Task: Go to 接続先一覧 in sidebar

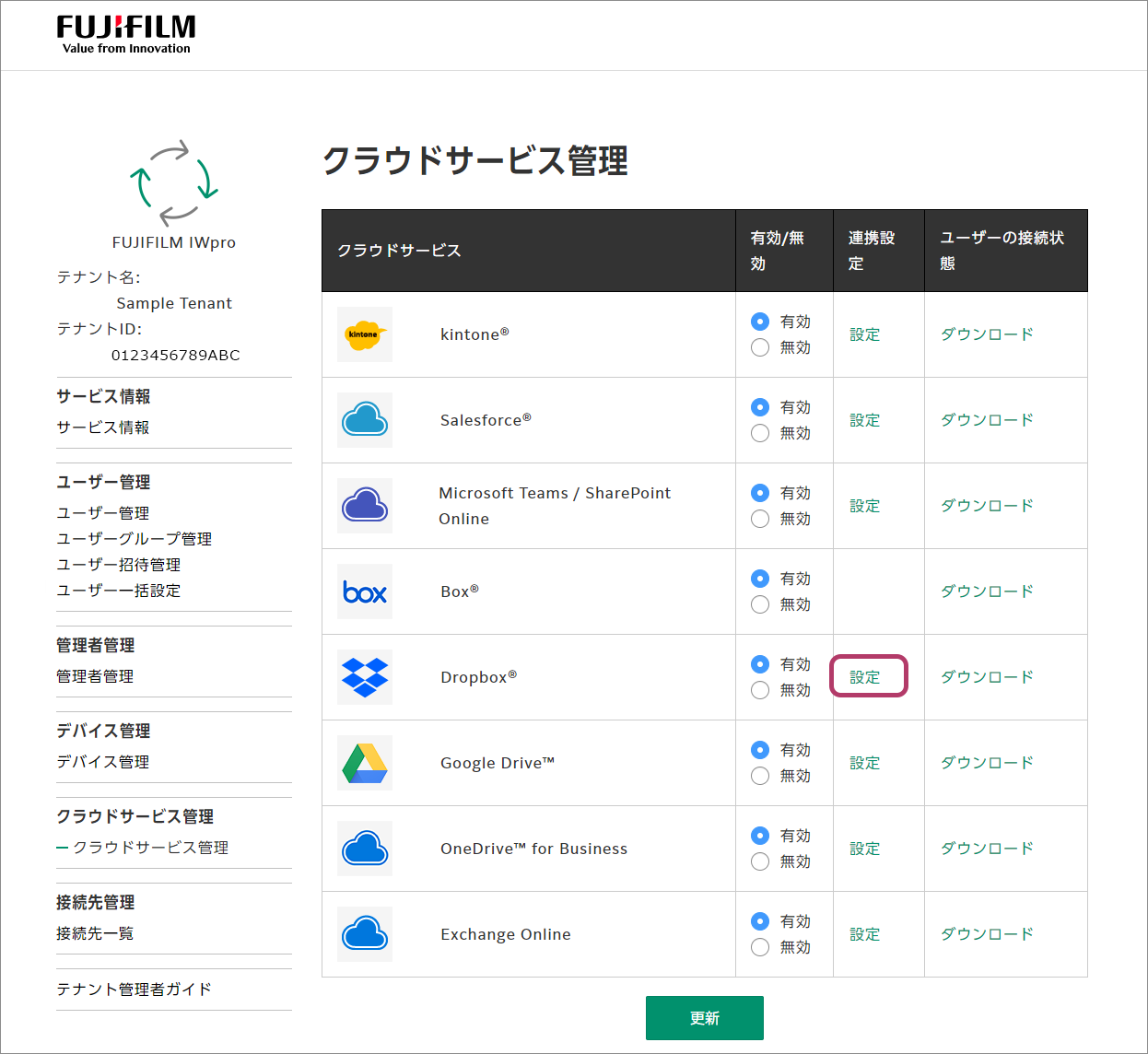Action: pos(95,933)
